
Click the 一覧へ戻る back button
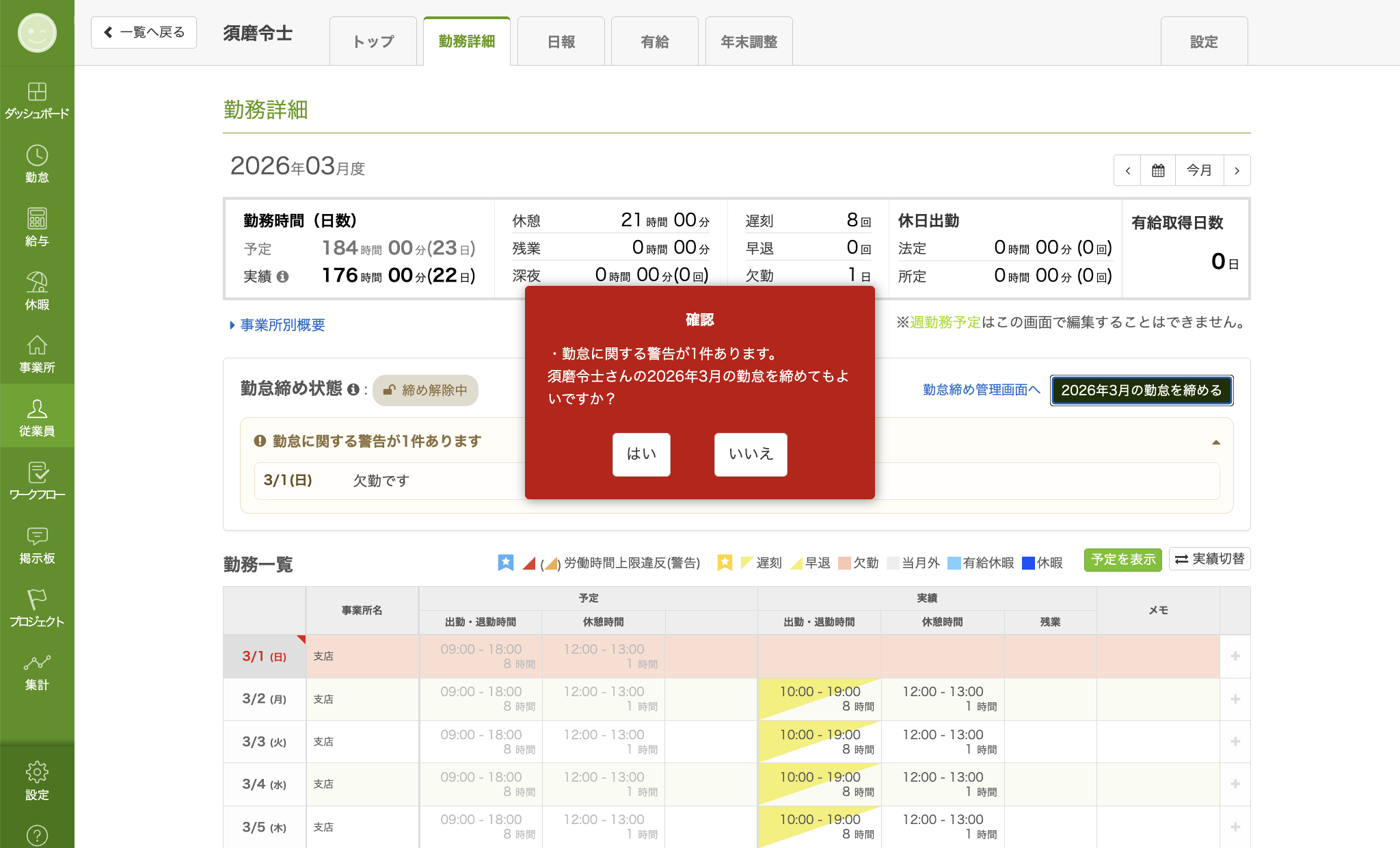[x=144, y=32]
